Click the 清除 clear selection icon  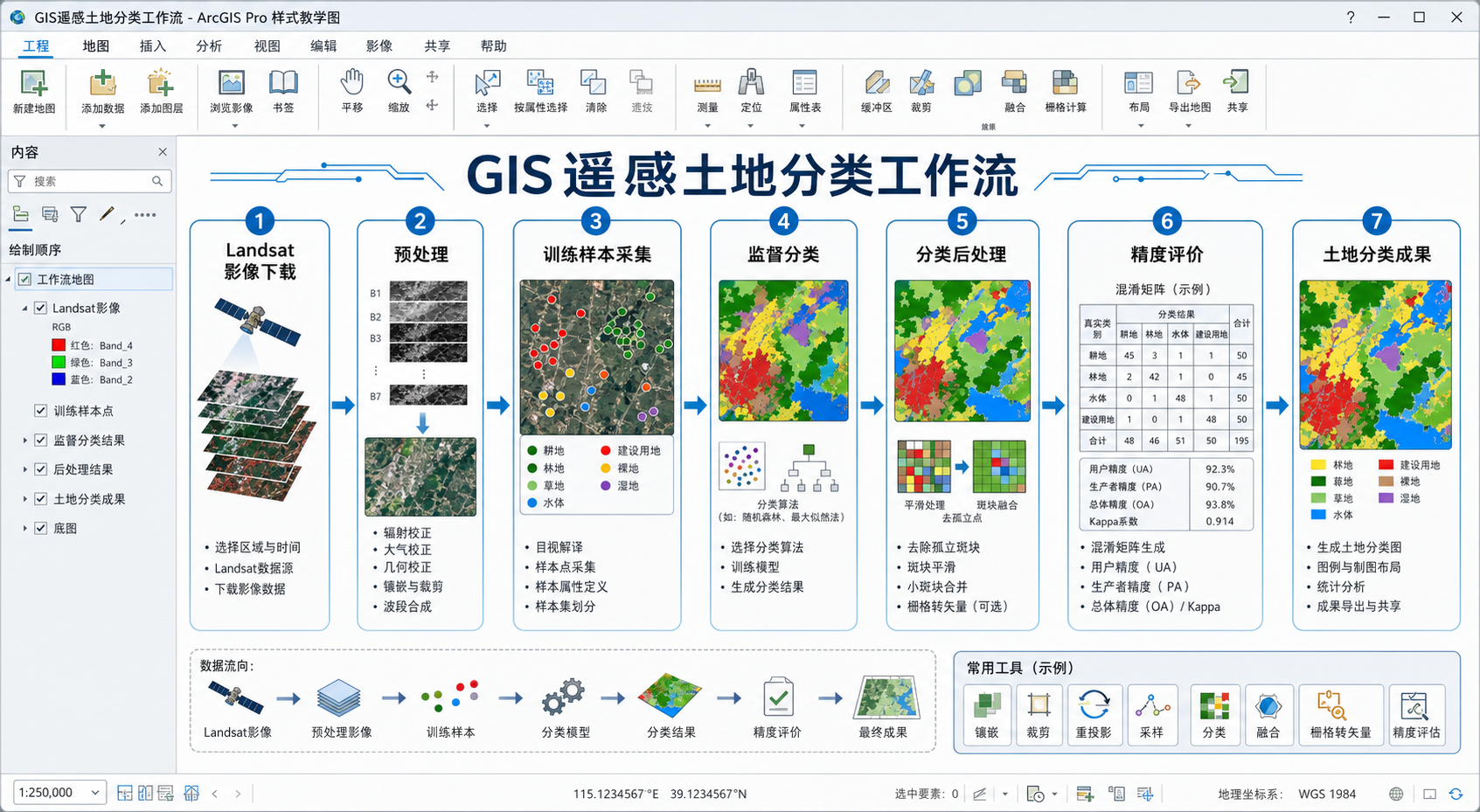click(594, 83)
